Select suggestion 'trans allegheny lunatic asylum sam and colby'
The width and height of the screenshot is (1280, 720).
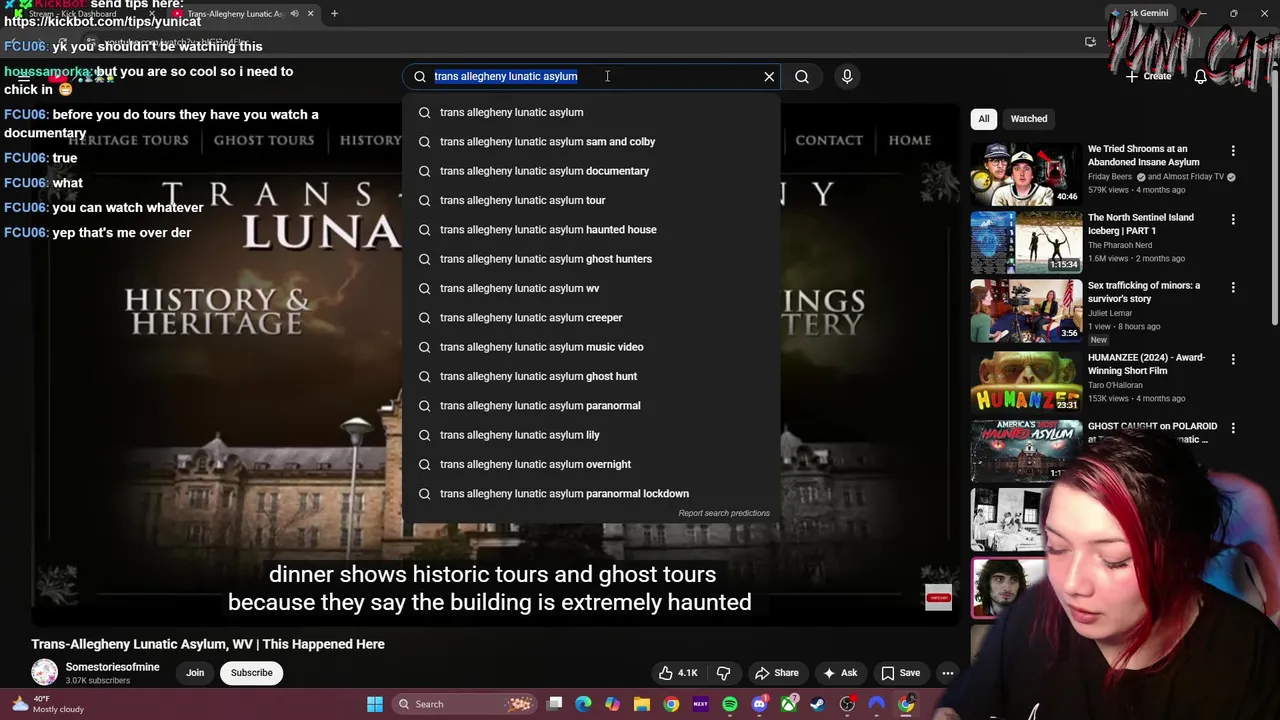click(591, 141)
